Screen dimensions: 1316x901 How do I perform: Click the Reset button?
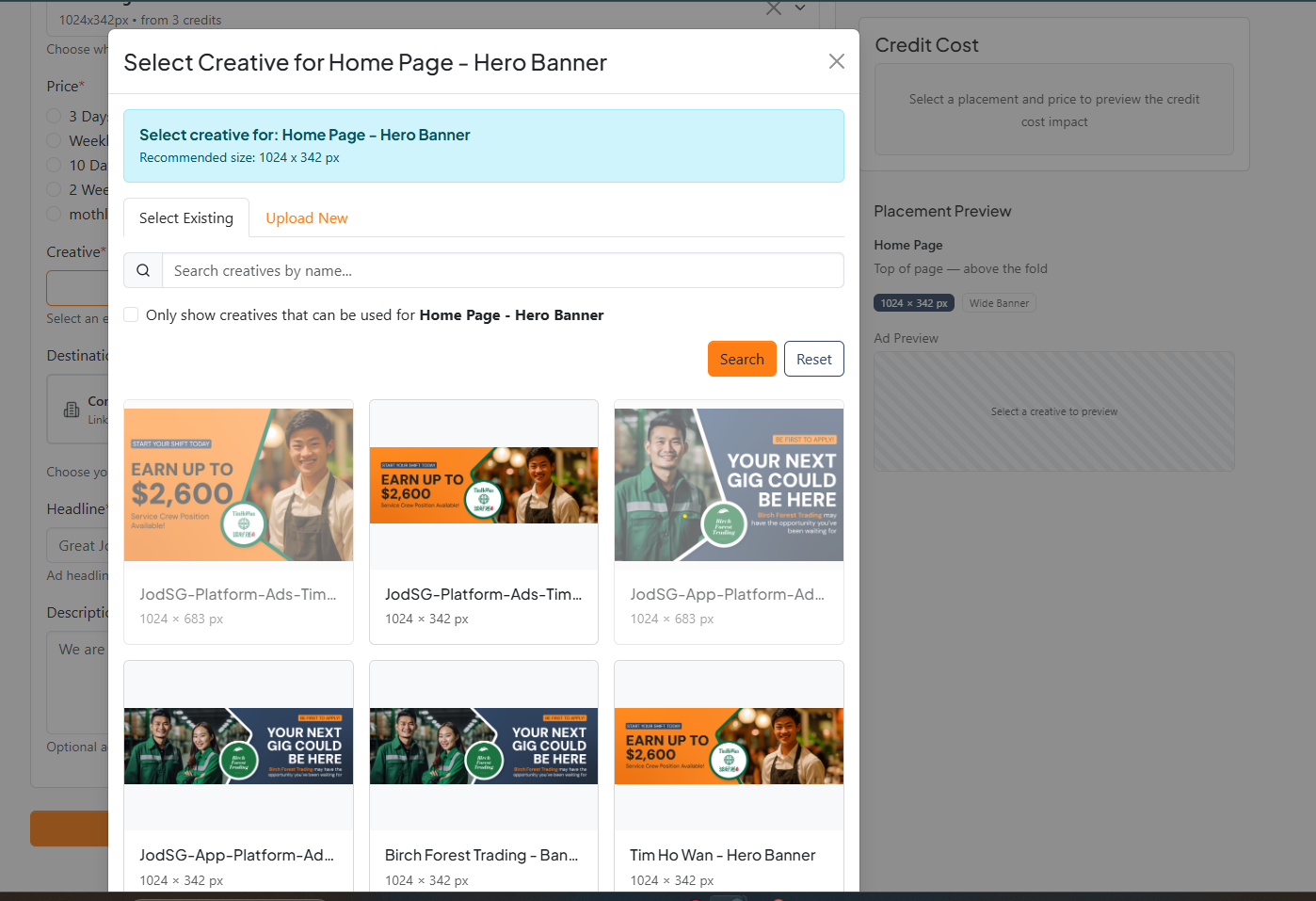[814, 359]
